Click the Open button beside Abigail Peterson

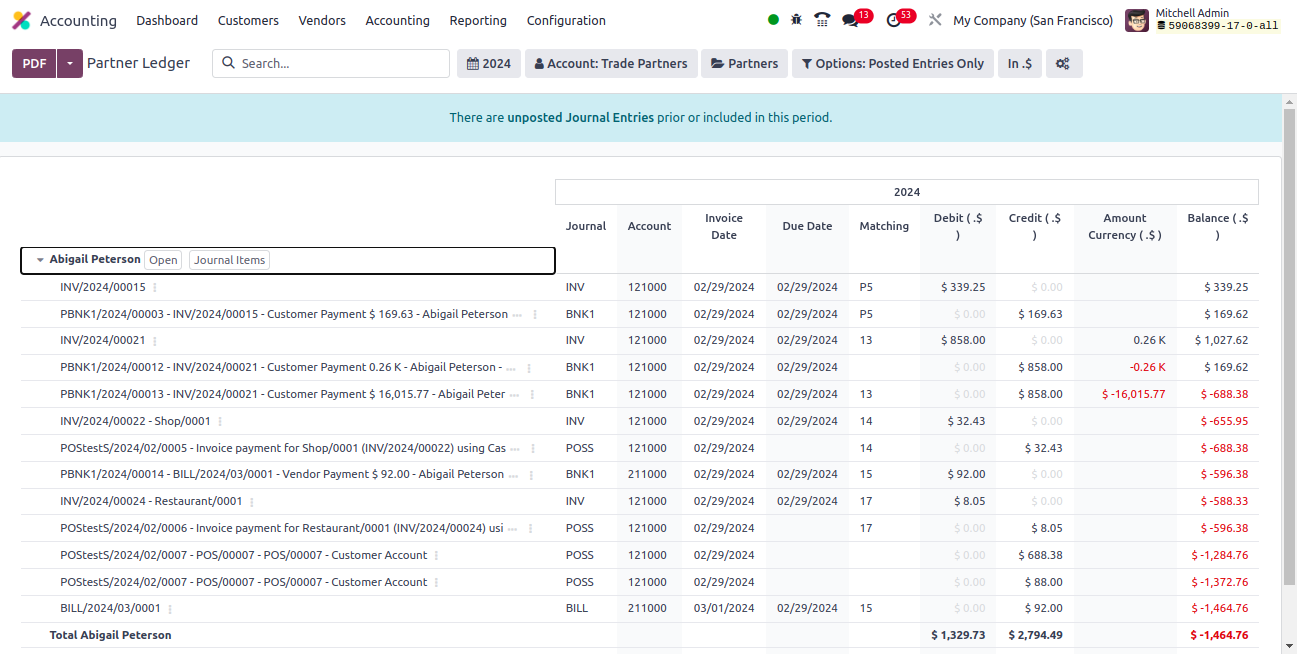(163, 260)
